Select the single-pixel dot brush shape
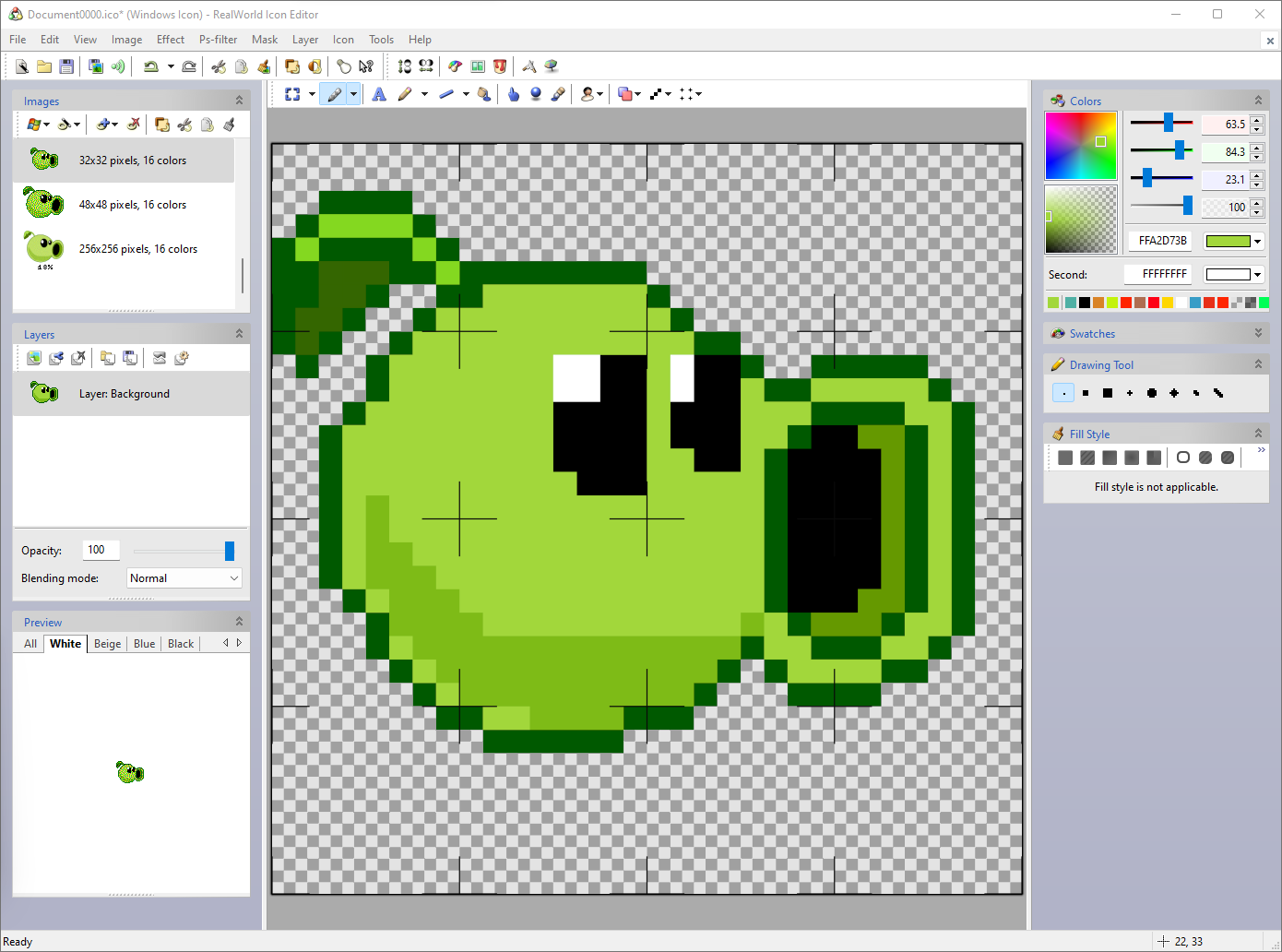This screenshot has height=952, width=1282. click(x=1063, y=393)
